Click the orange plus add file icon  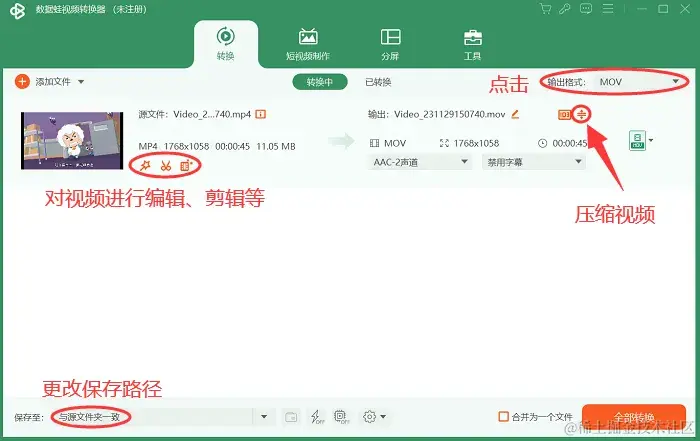[x=22, y=82]
